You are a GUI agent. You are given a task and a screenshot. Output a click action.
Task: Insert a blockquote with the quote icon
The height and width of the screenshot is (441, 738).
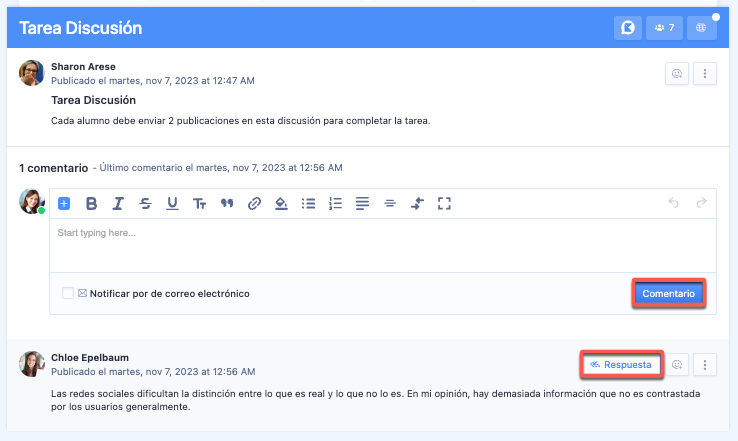(227, 203)
